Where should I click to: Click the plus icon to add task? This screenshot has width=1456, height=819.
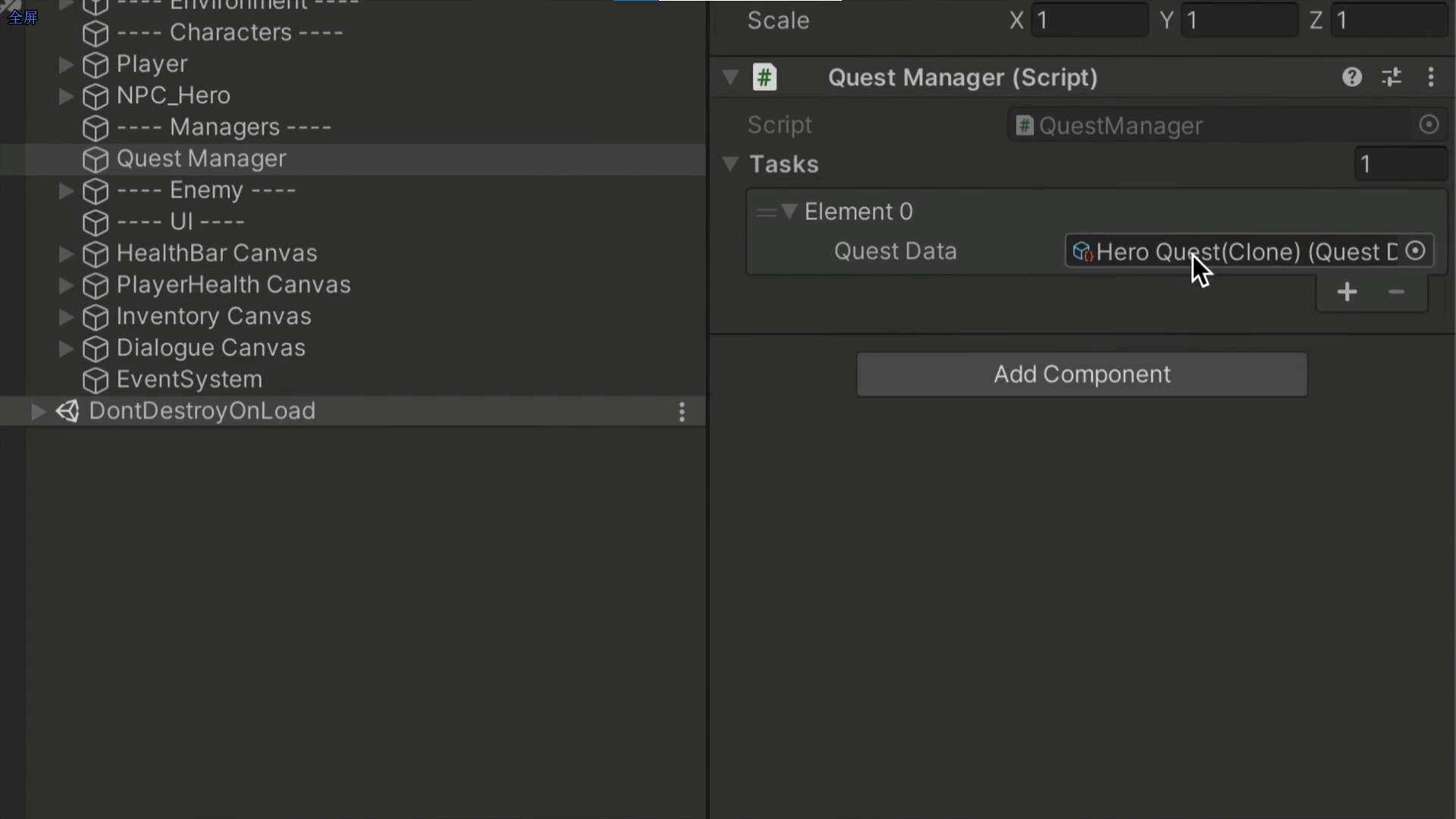pyautogui.click(x=1347, y=292)
